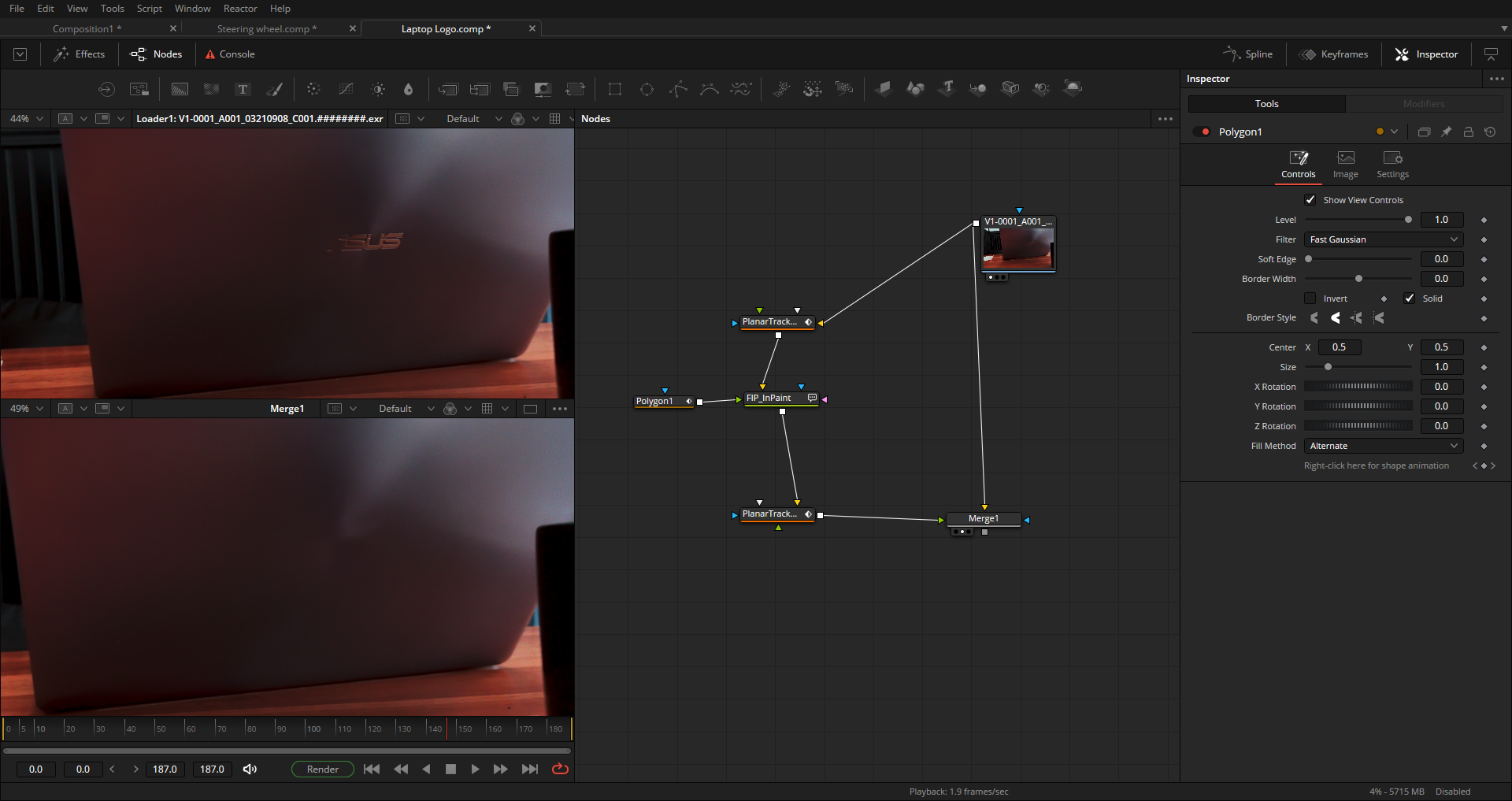Toggle loop playback button

tap(560, 769)
